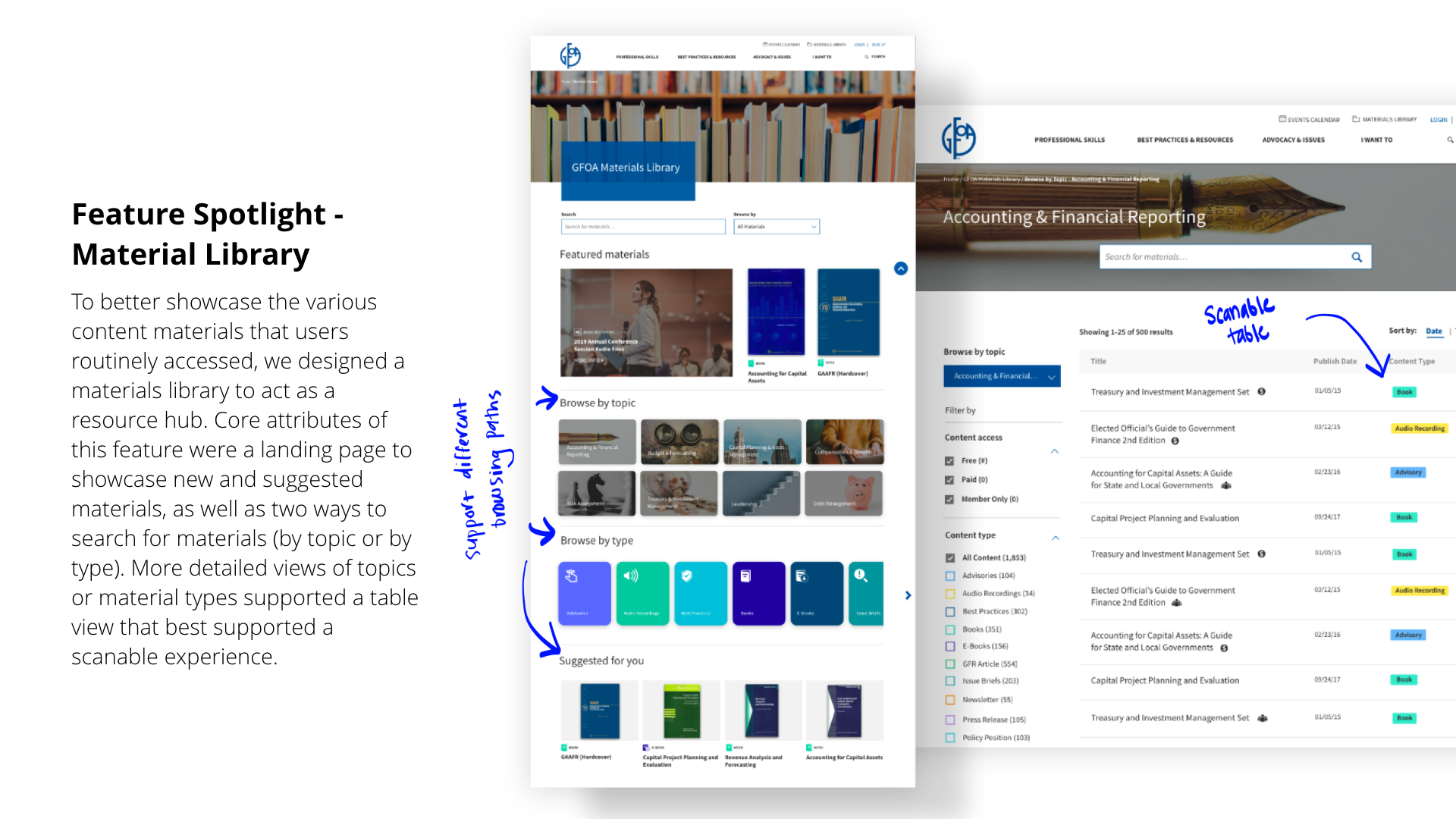Open Debt Management topic tile

tap(844, 493)
